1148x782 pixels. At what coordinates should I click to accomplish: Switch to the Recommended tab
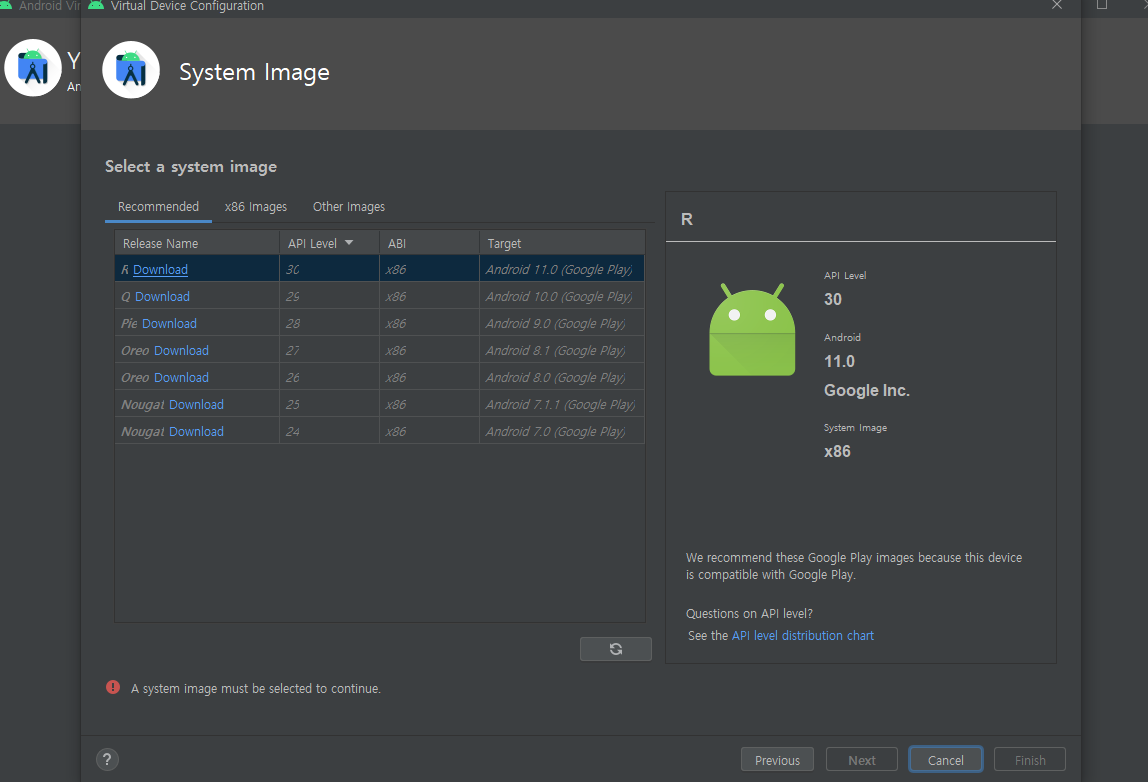pos(158,206)
